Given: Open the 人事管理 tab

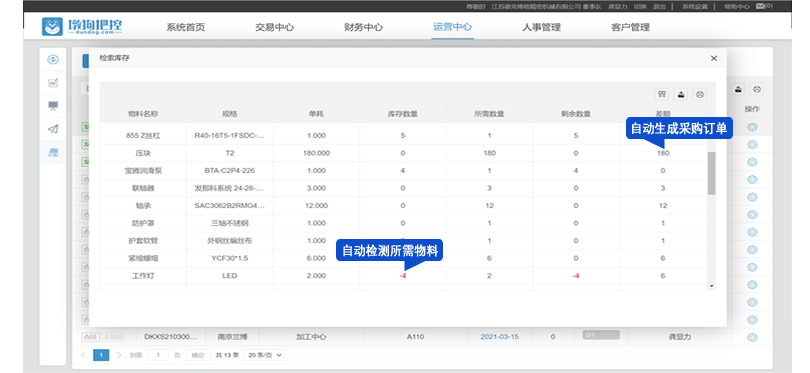Looking at the screenshot, I should 541,27.
